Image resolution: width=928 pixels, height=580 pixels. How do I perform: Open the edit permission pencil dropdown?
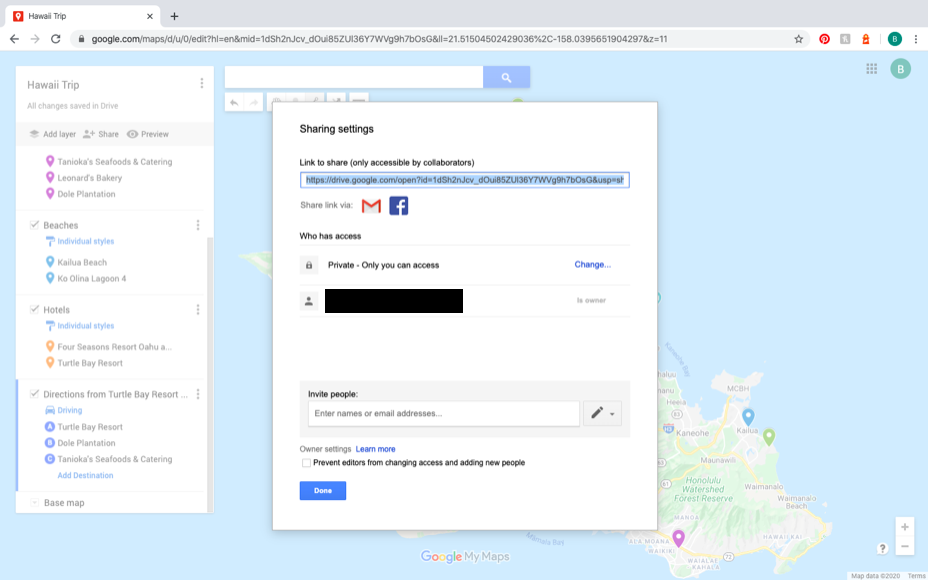(602, 413)
